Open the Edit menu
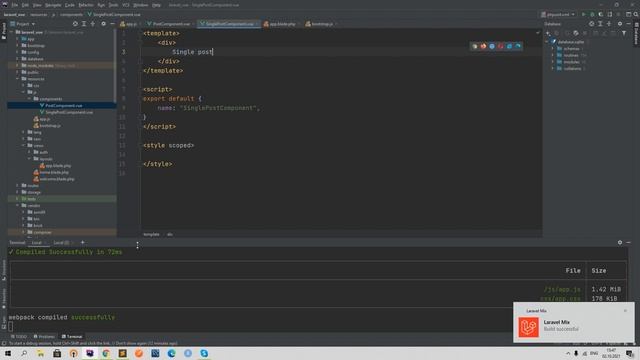This screenshot has width=640, height=360. click(25, 5)
